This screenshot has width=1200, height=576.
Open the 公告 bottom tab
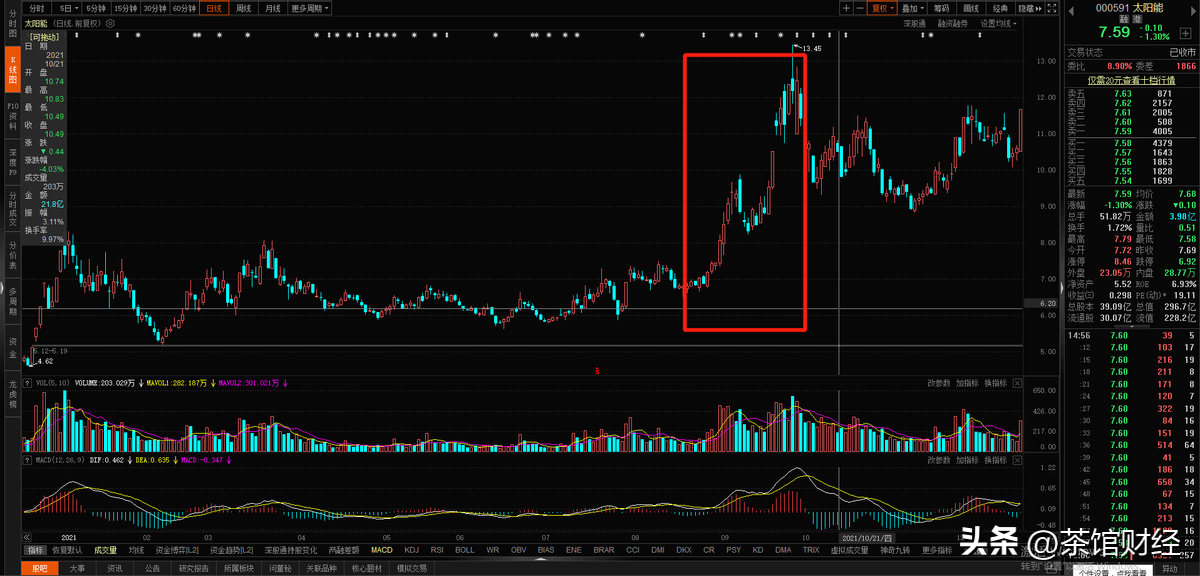click(152, 568)
